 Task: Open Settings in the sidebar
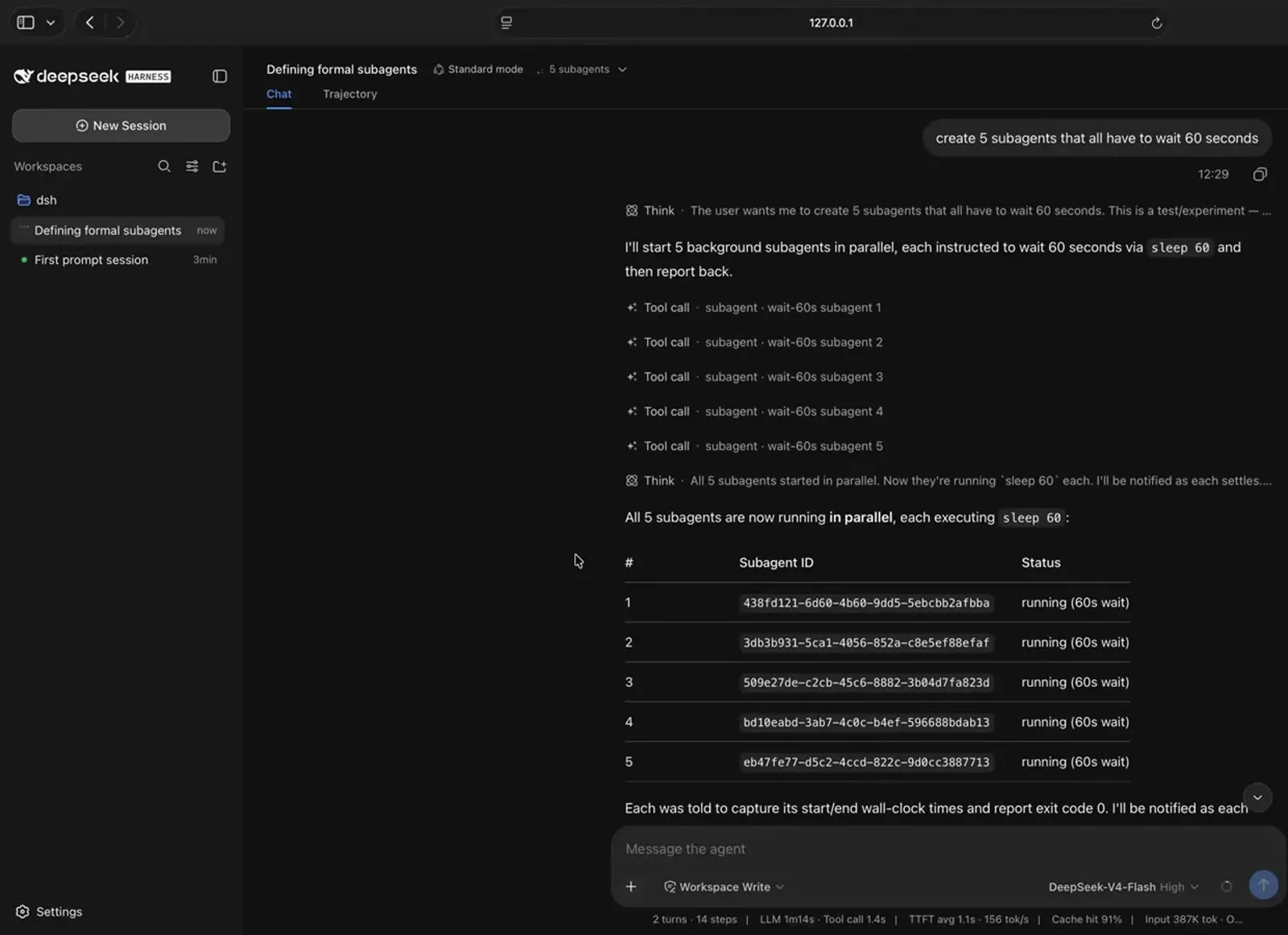(49, 912)
